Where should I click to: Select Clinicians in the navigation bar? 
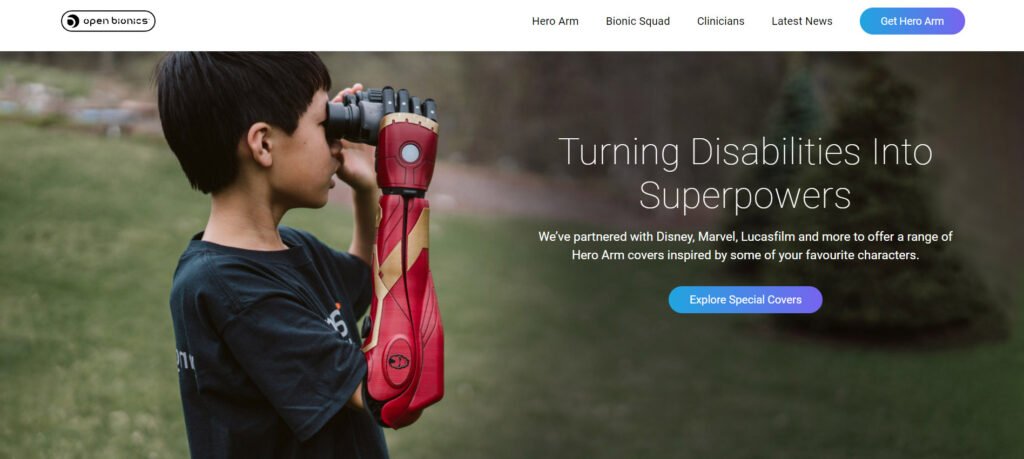click(x=720, y=21)
